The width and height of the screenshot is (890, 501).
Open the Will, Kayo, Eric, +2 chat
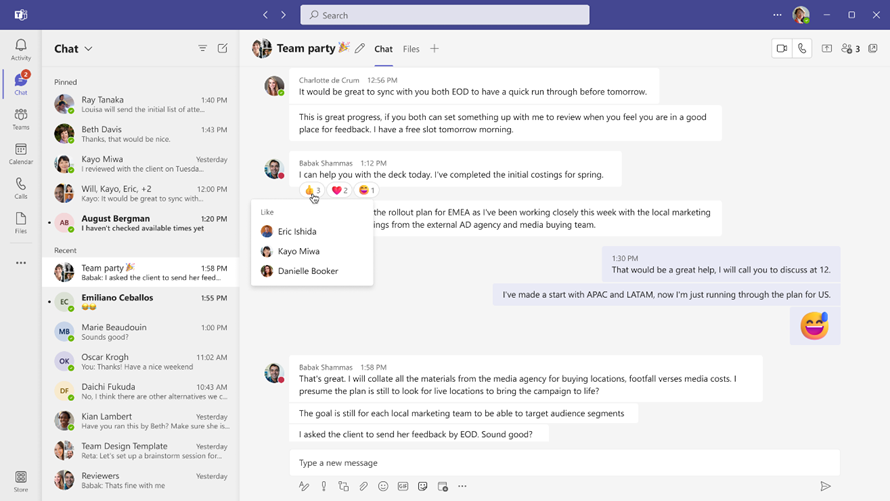141,193
